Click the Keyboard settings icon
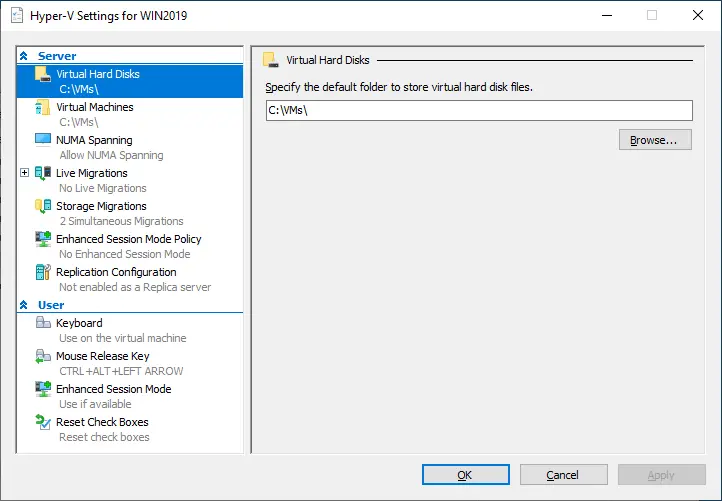Image resolution: width=722 pixels, height=501 pixels. coord(43,322)
